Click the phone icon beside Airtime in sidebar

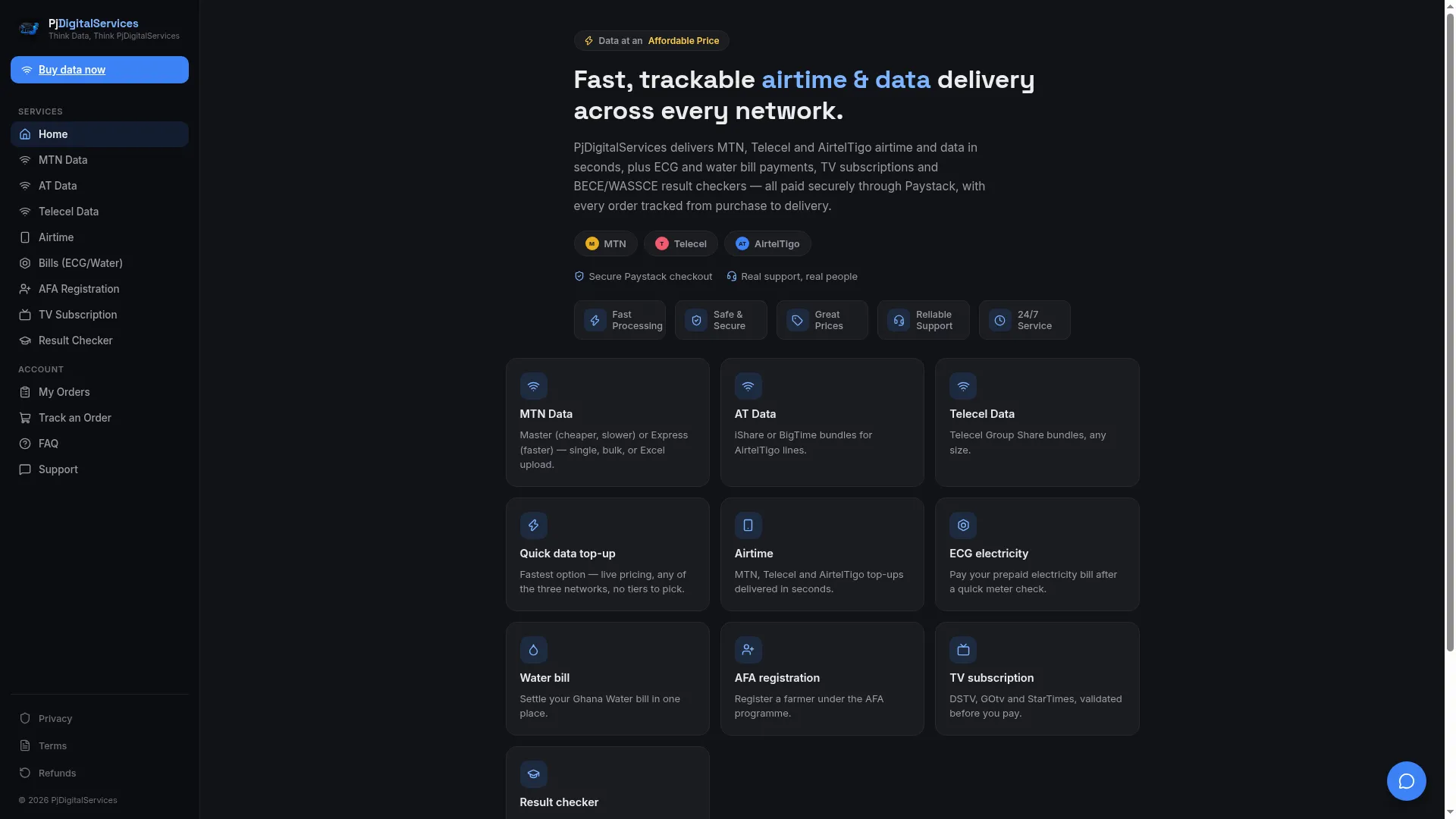[25, 237]
